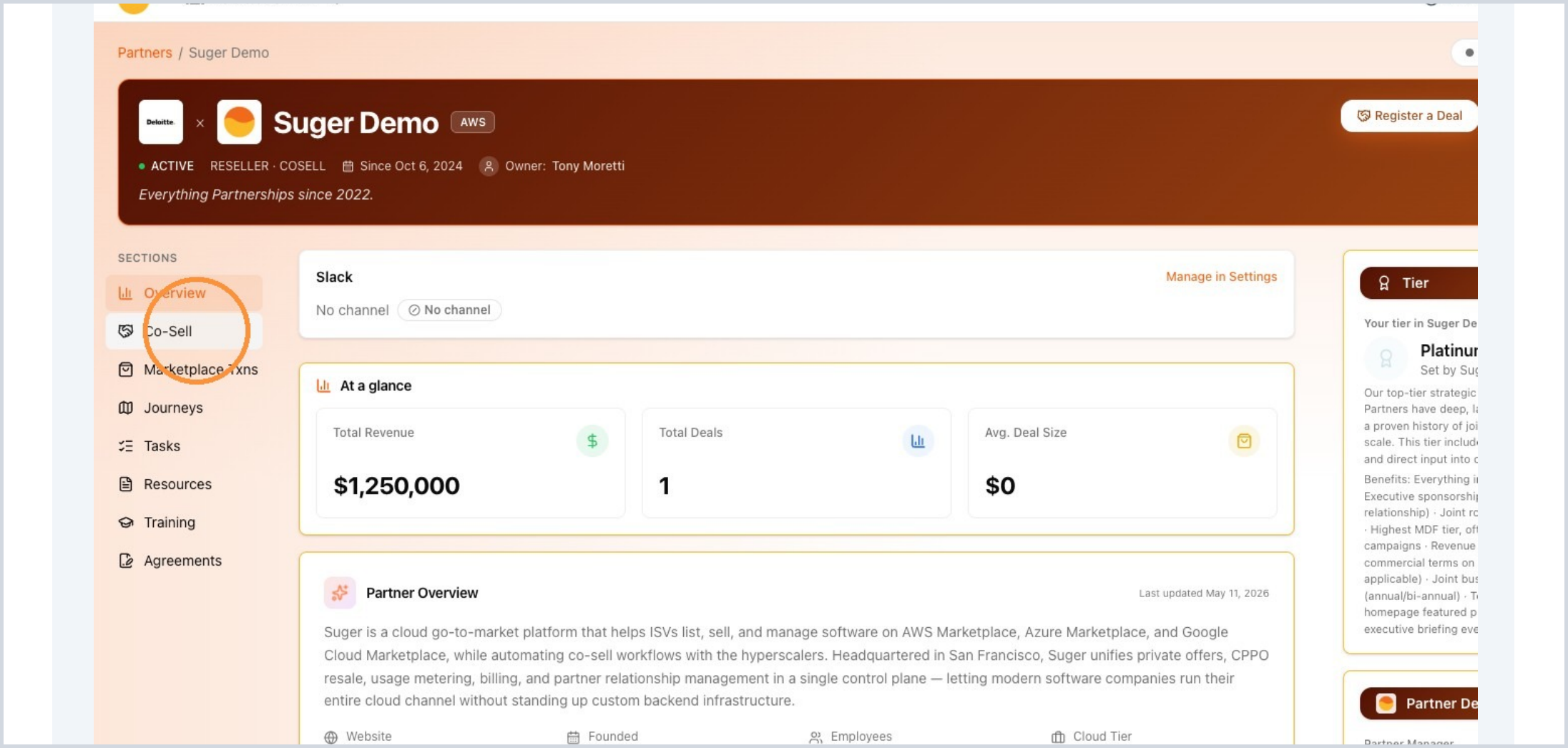Click the Platinum tier medal icon

1386,358
